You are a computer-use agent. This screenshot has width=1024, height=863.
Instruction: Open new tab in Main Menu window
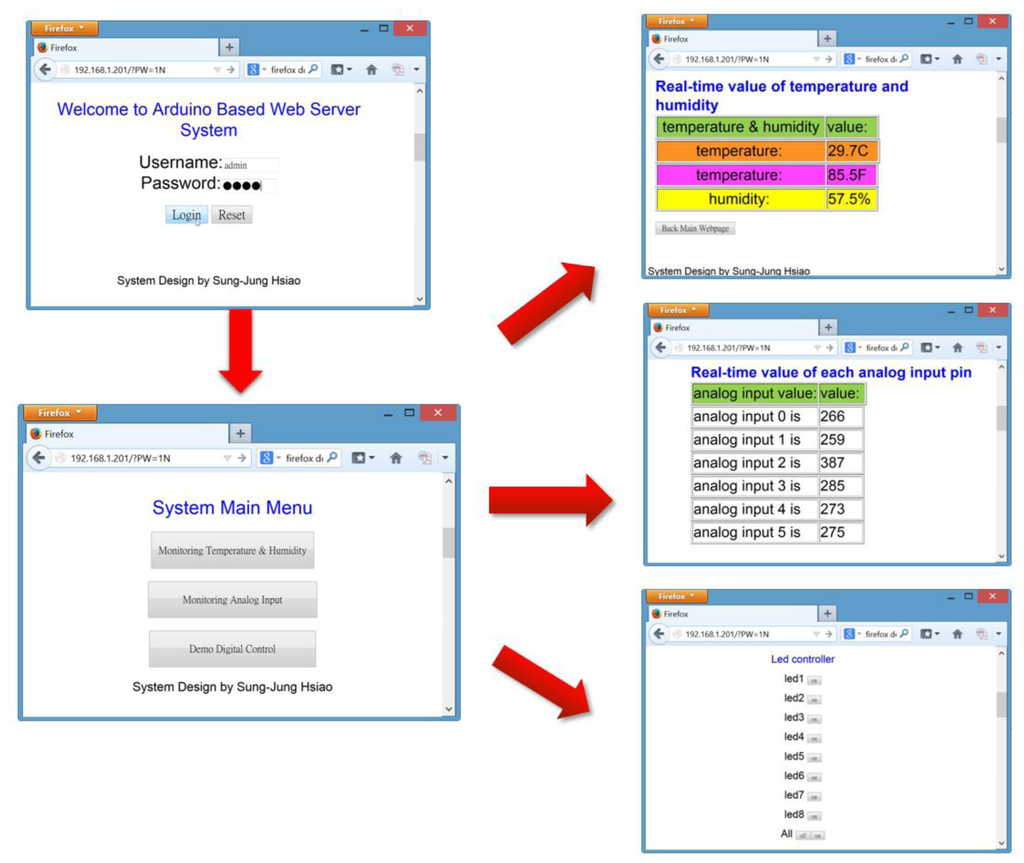[x=240, y=433]
